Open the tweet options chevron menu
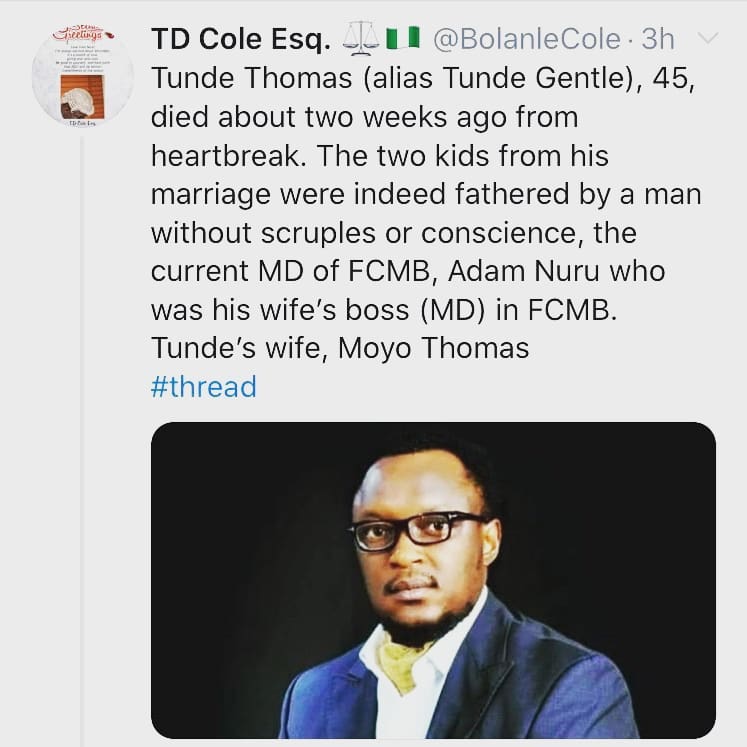Viewport: 747px width, 747px height. [x=707, y=38]
